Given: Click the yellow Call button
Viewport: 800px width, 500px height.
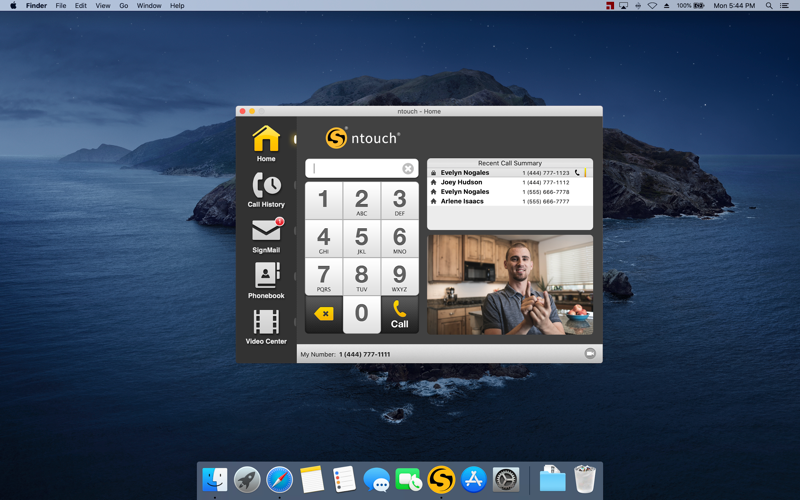Looking at the screenshot, I should pyautogui.click(x=399, y=314).
